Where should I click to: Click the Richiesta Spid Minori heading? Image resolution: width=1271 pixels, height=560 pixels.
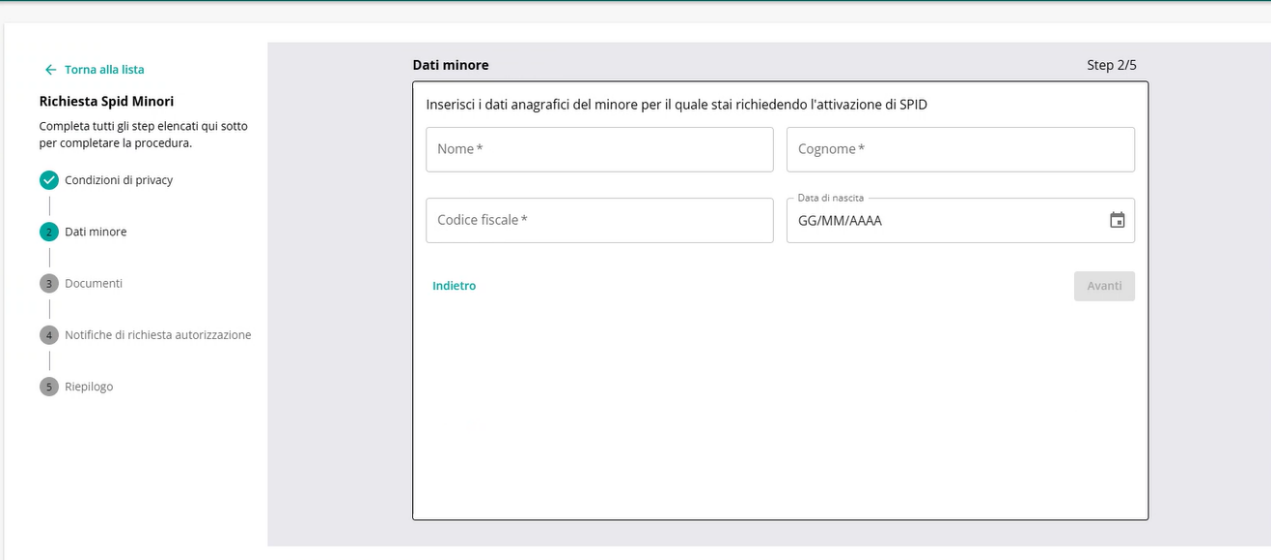click(106, 101)
